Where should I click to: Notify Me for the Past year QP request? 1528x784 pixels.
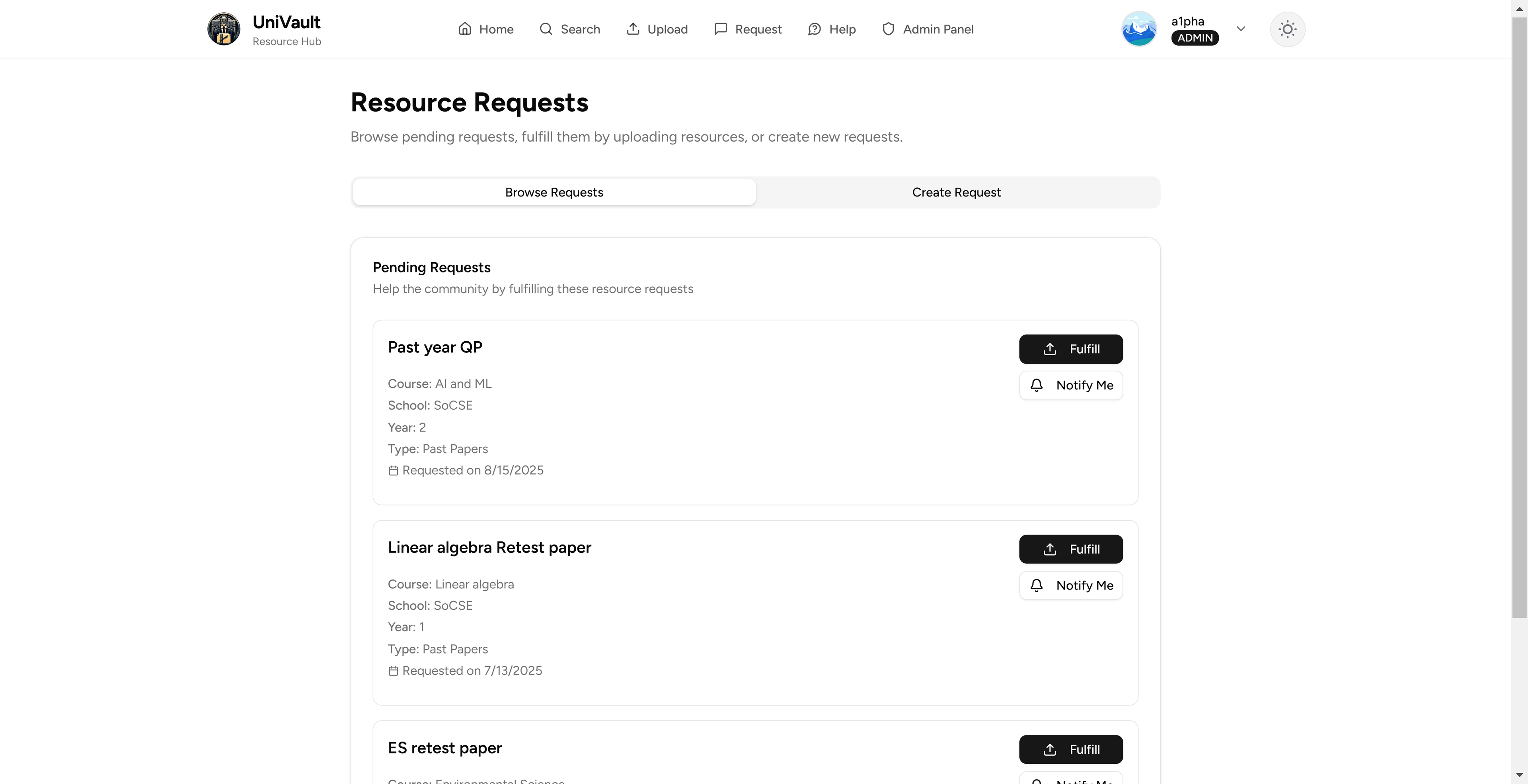click(x=1071, y=385)
